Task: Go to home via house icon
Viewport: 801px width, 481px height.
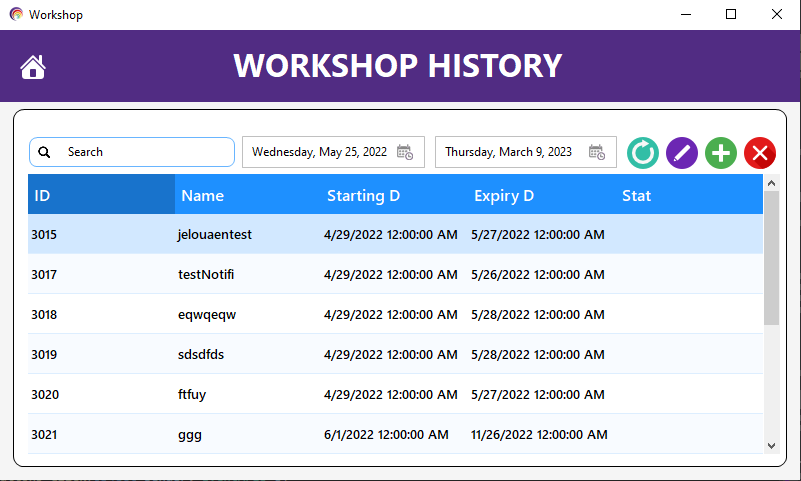Action: [x=33, y=67]
